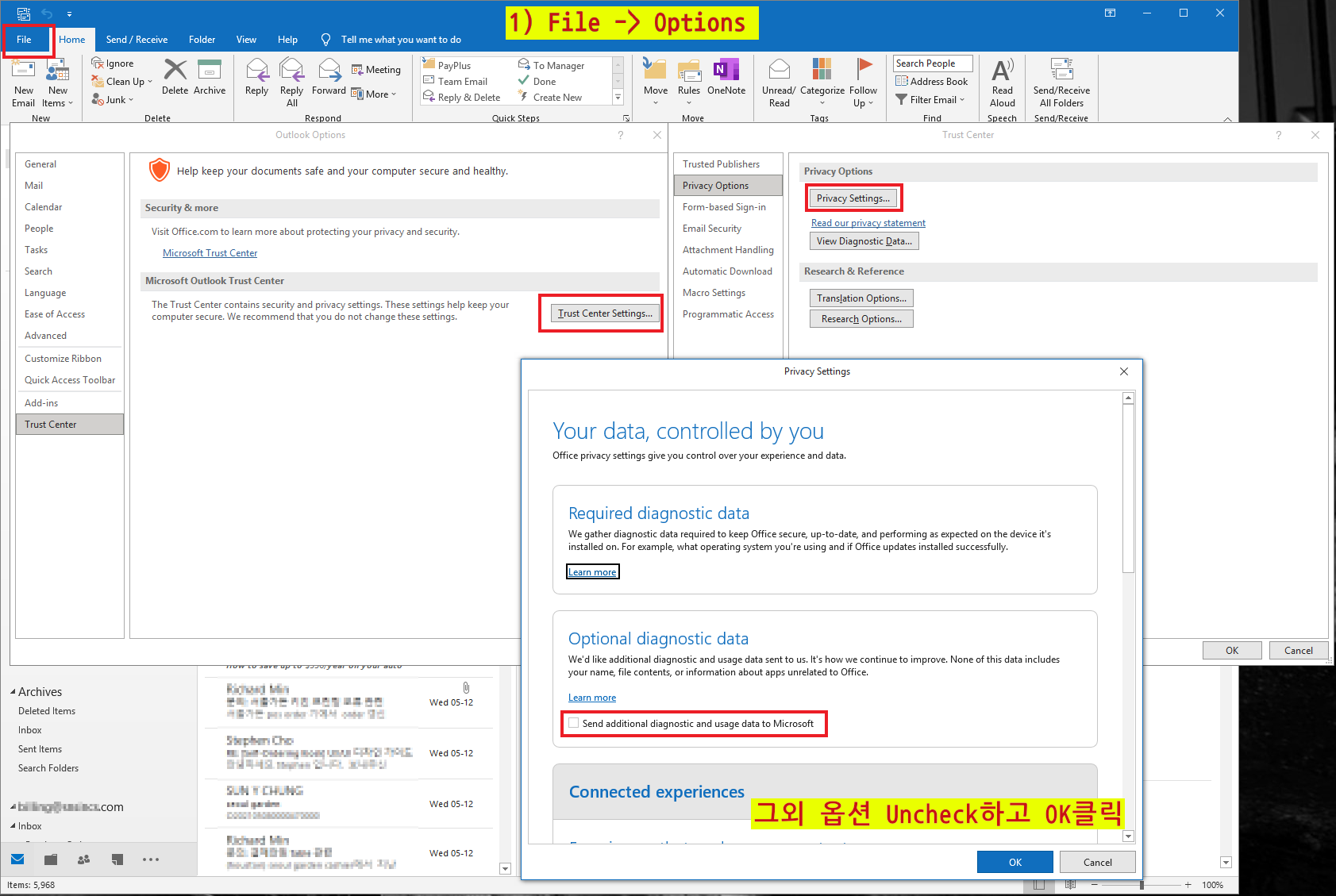
Task: Click the To Manager quick step
Action: (551, 65)
